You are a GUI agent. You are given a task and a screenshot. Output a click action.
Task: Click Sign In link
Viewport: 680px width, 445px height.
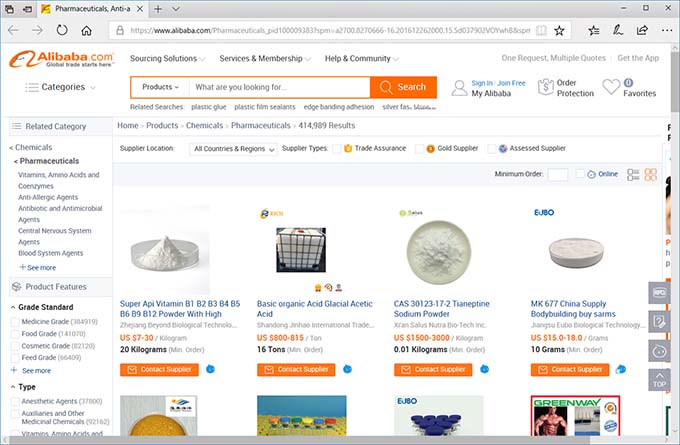pyautogui.click(x=482, y=83)
